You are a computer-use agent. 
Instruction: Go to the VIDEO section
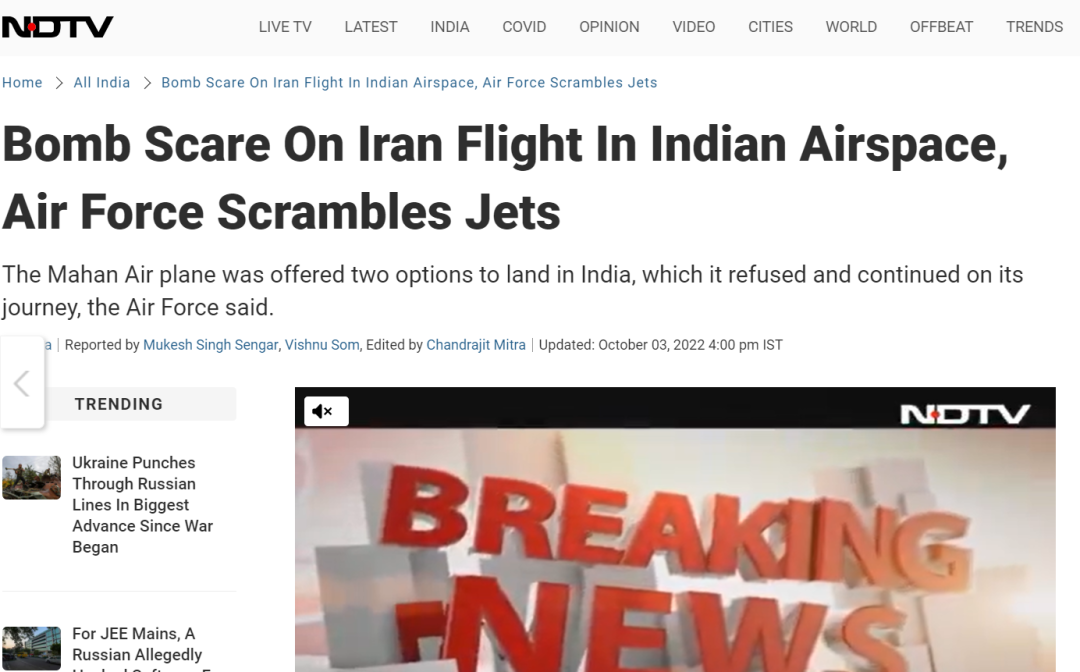694,27
